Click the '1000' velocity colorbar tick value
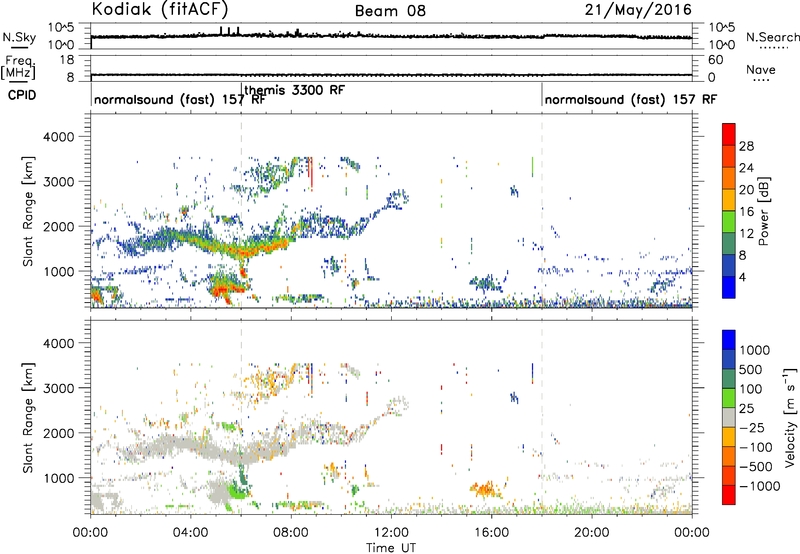Image resolution: width=800 pixels, height=554 pixels. coord(755,350)
